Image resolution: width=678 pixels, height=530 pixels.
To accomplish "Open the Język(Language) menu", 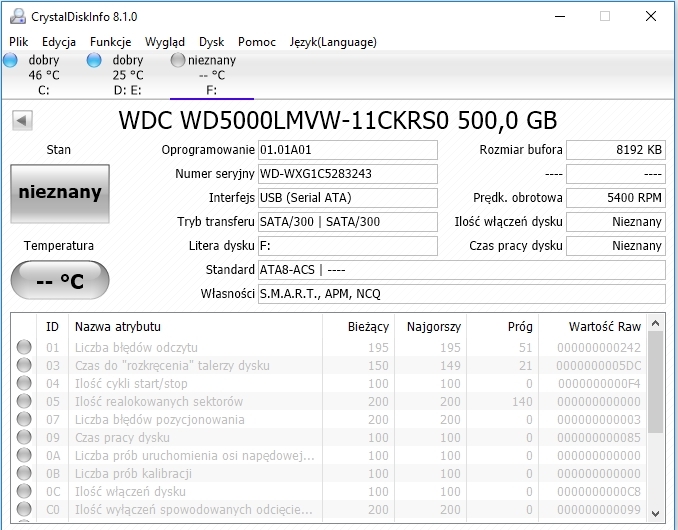I will [x=333, y=42].
